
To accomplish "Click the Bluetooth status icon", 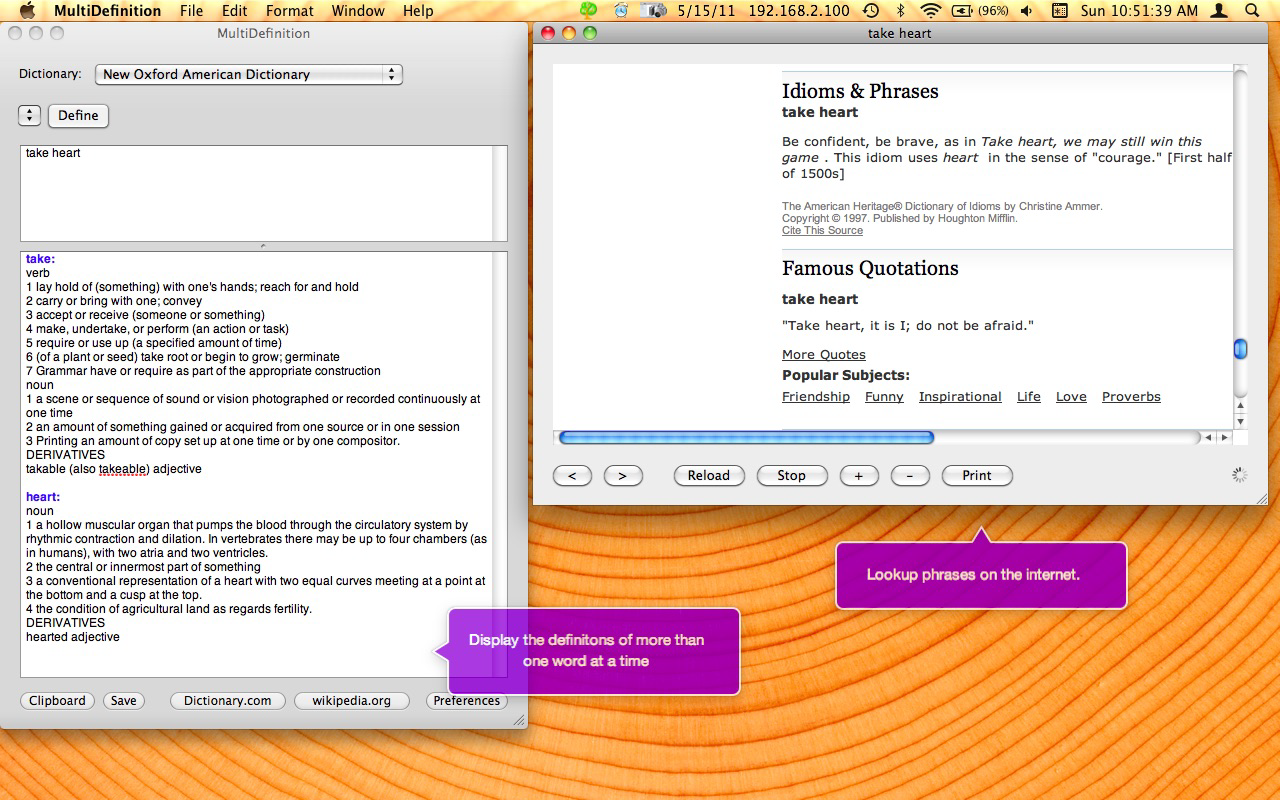I will (x=900, y=11).
